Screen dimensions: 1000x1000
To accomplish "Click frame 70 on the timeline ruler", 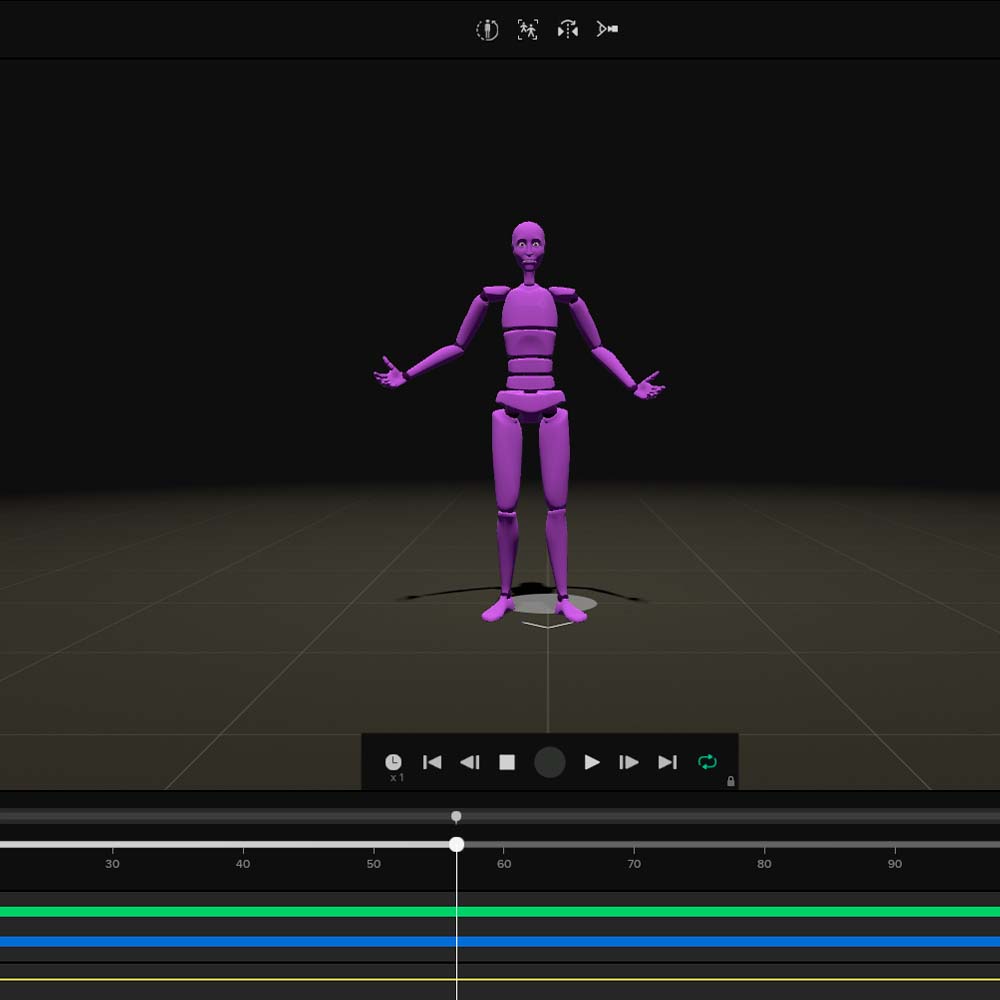I will point(633,863).
